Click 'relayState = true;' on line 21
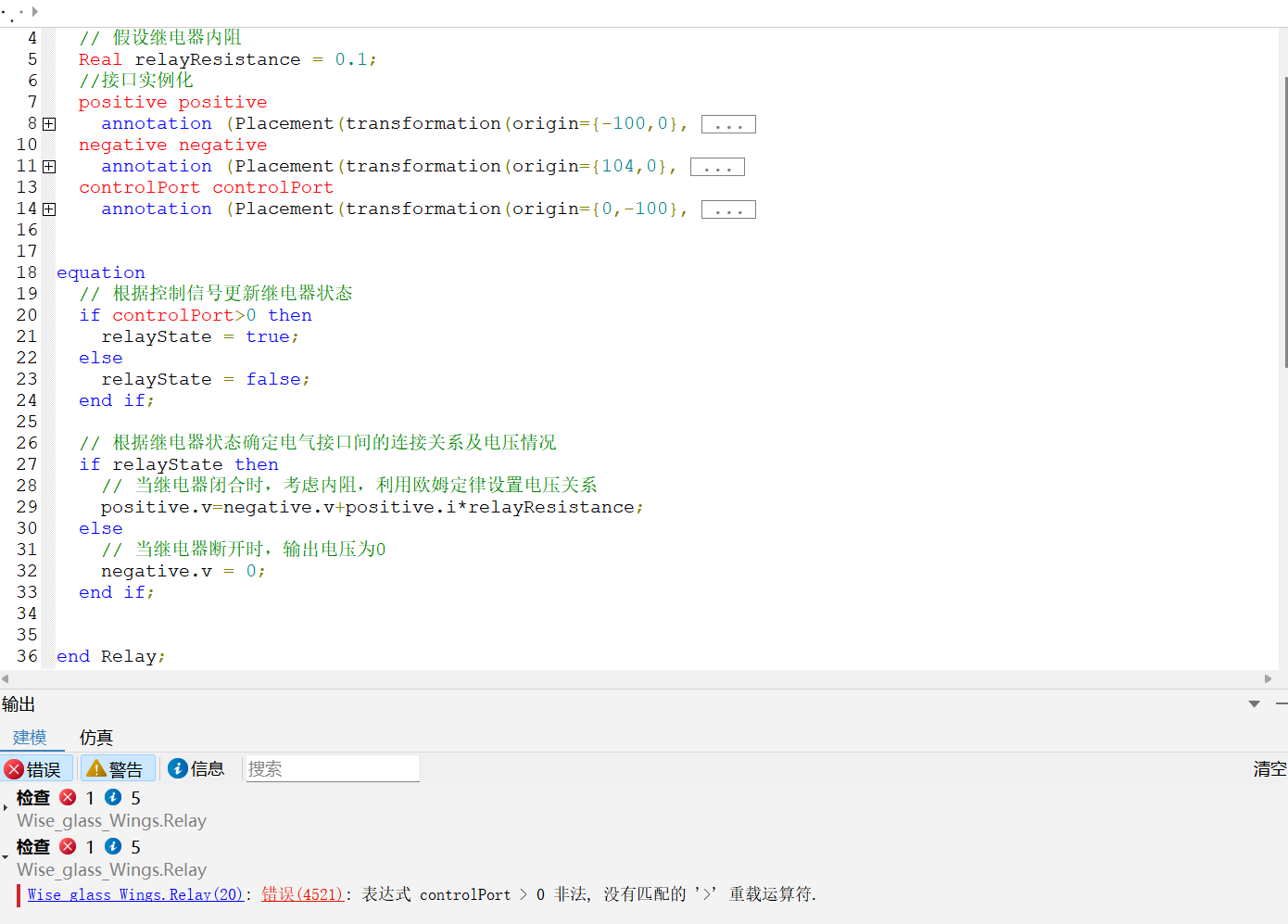Screen dimensions: 1288x924 [x=200, y=336]
